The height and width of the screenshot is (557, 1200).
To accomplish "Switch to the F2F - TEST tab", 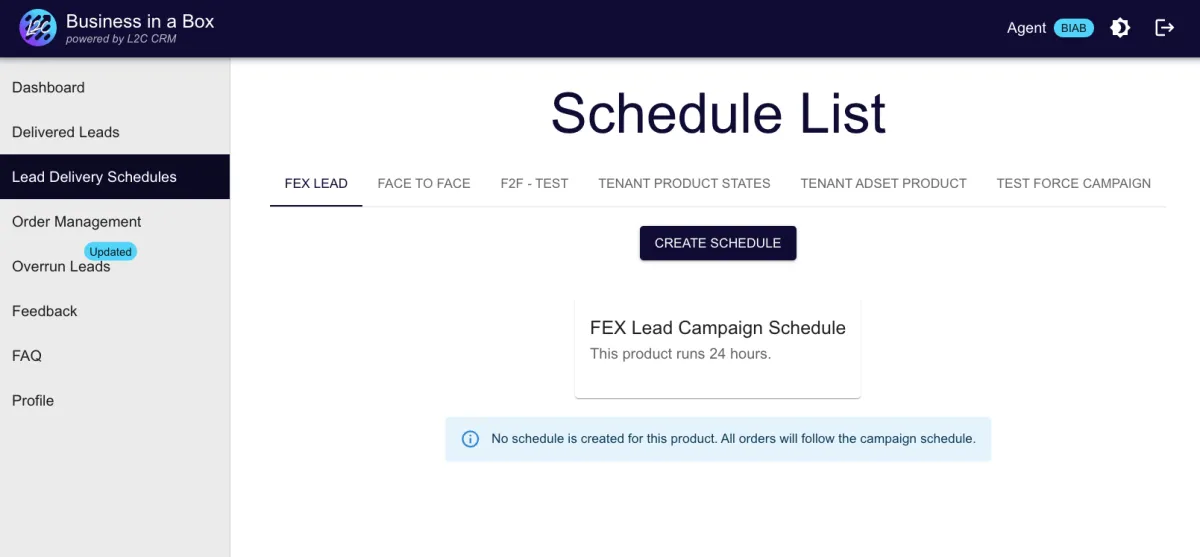I will coord(535,183).
